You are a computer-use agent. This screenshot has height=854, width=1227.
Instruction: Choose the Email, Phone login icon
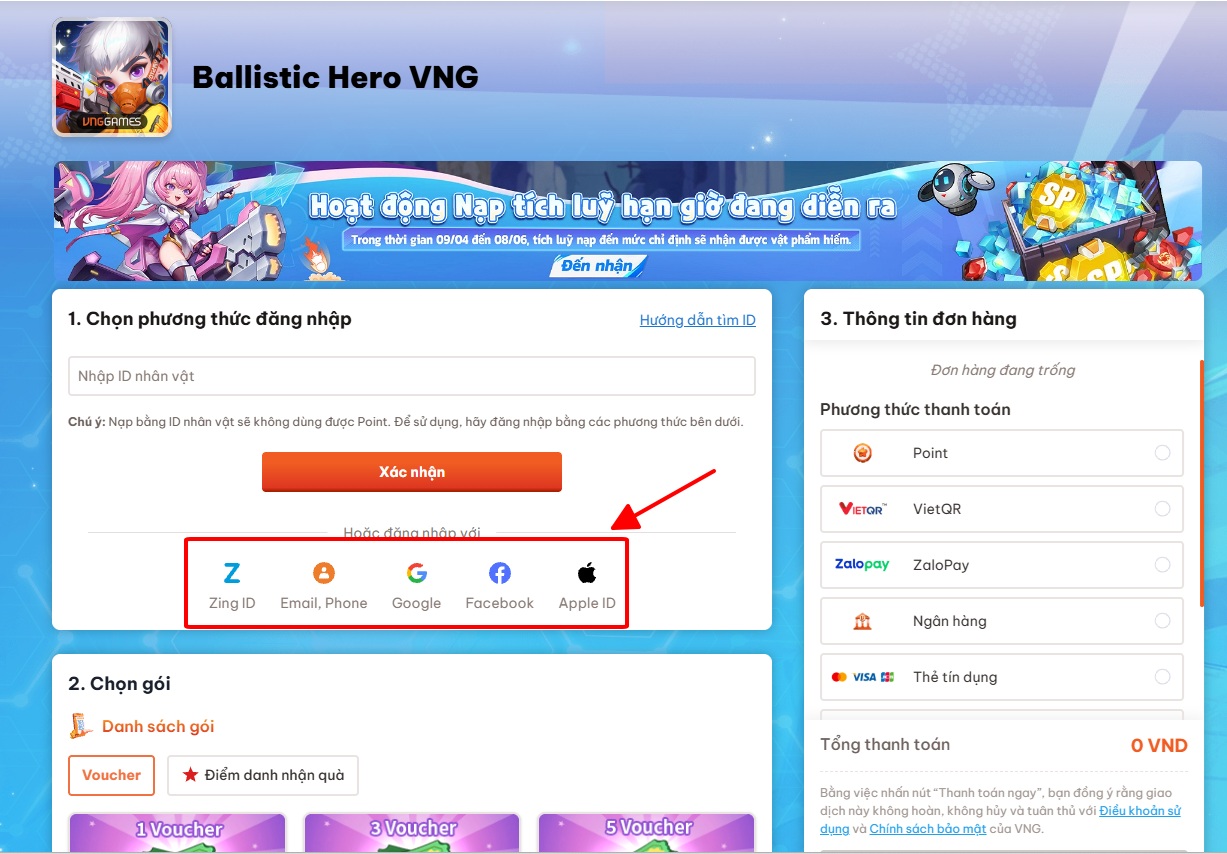tap(324, 573)
